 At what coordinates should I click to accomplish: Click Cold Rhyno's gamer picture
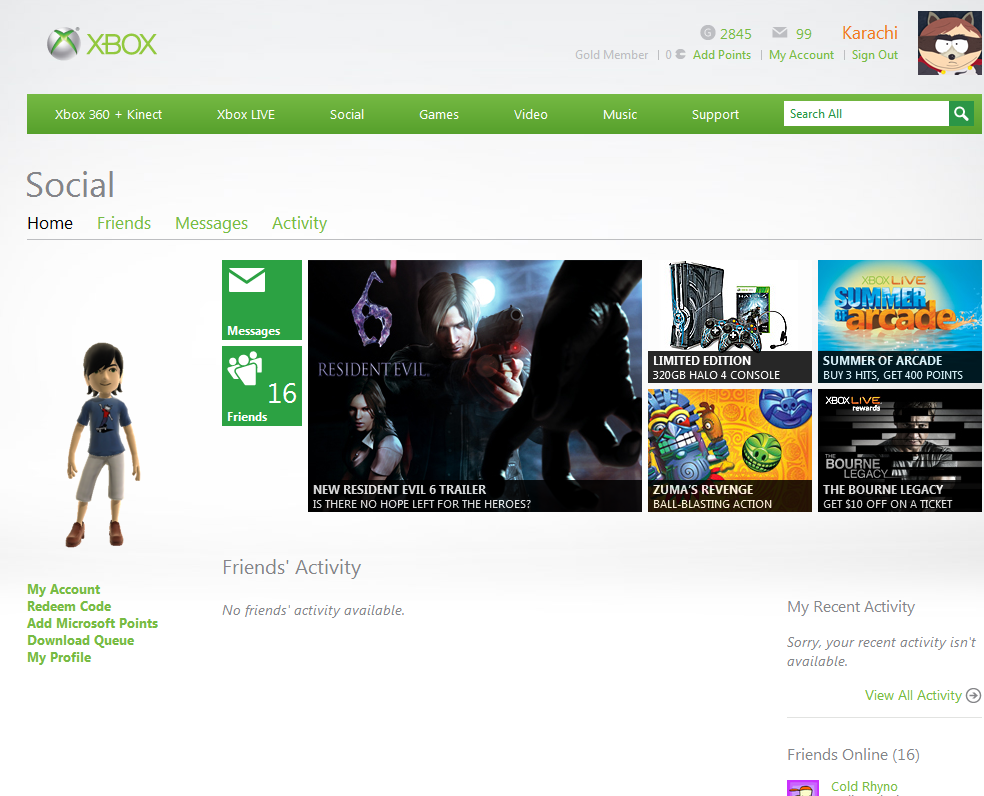803,788
